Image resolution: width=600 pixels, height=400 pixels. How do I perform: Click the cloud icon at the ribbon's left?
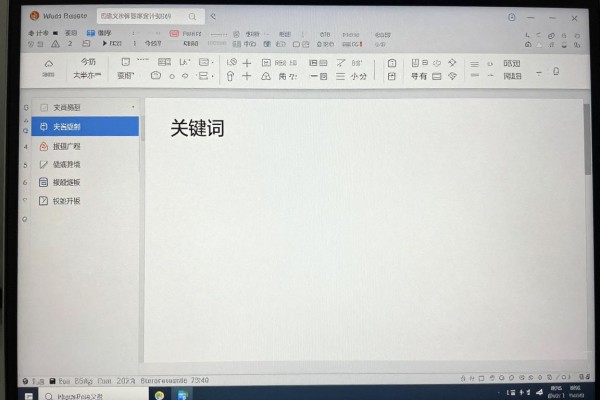click(x=49, y=64)
